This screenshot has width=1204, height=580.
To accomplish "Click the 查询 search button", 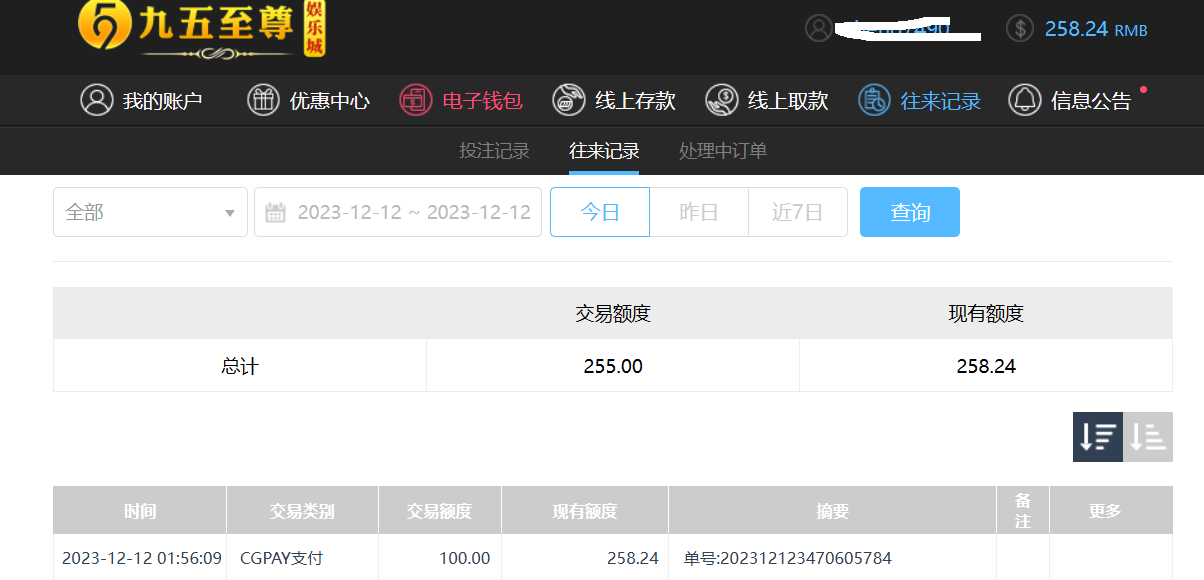I will tap(910, 212).
